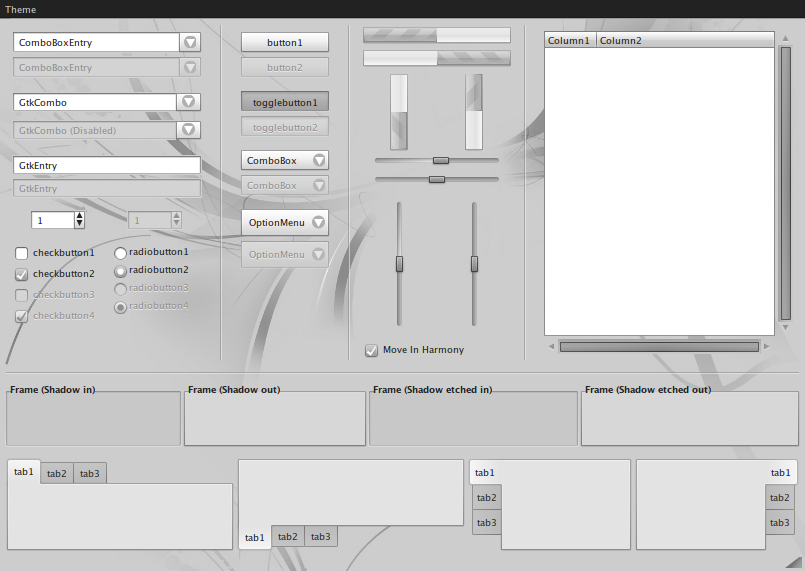
Task: Click the second horizontal progress bar
Action: (x=437, y=58)
